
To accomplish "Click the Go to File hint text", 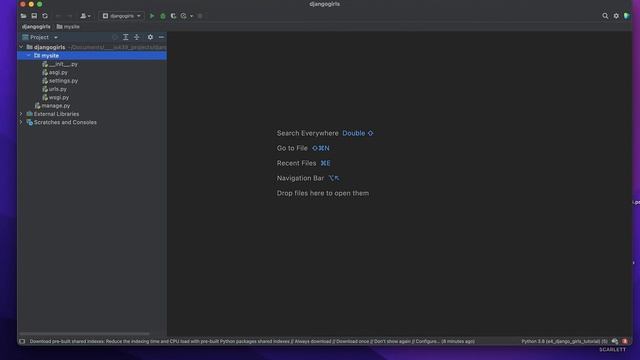I will 292,148.
